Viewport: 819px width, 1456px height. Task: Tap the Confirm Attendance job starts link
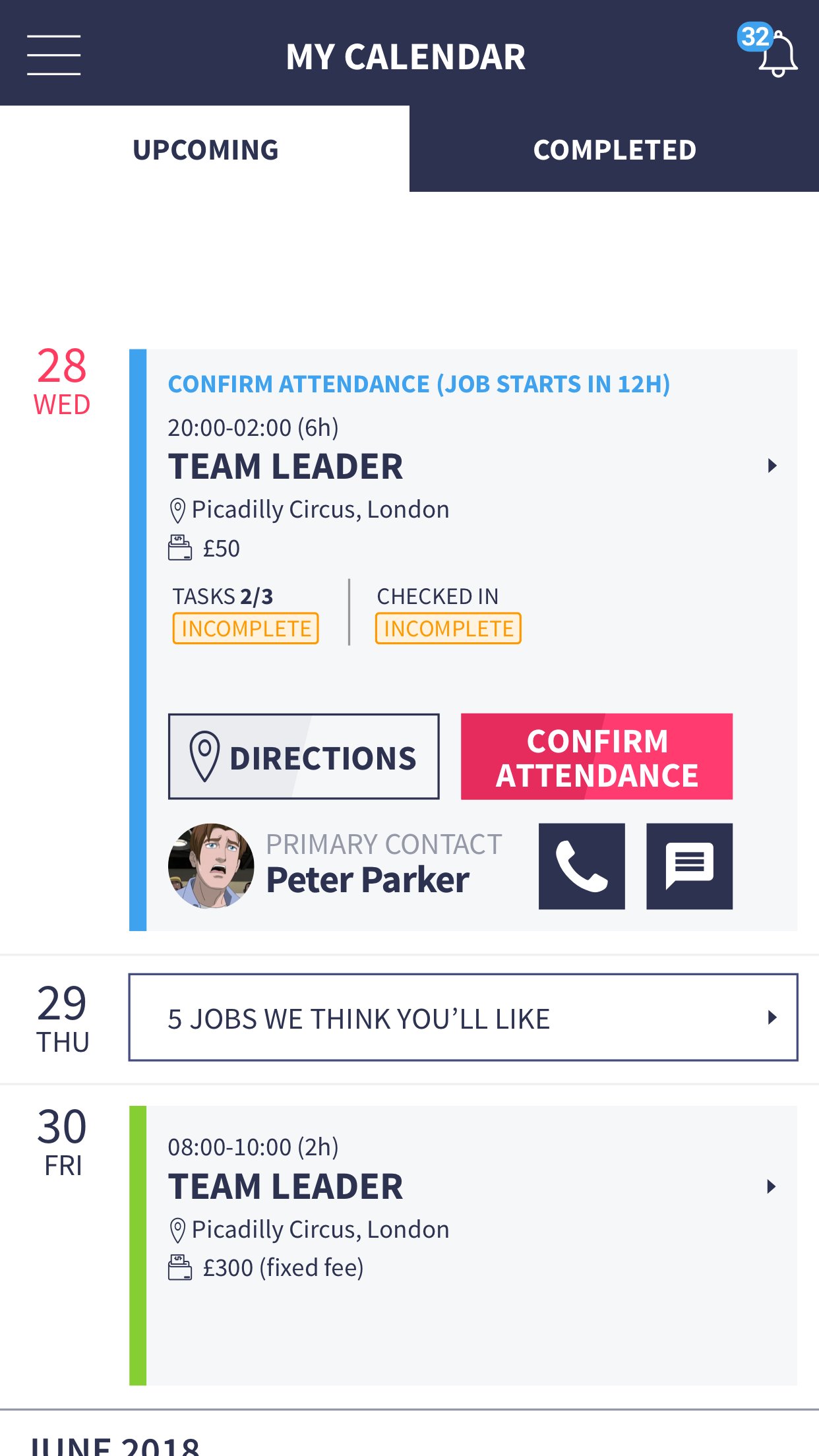click(x=419, y=384)
